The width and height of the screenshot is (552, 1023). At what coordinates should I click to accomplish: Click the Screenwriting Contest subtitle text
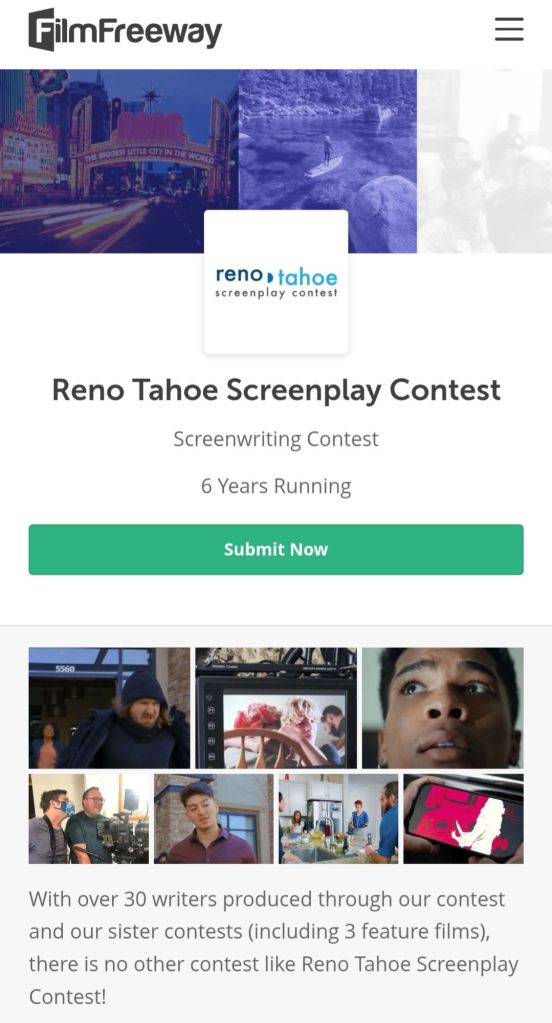[276, 439]
